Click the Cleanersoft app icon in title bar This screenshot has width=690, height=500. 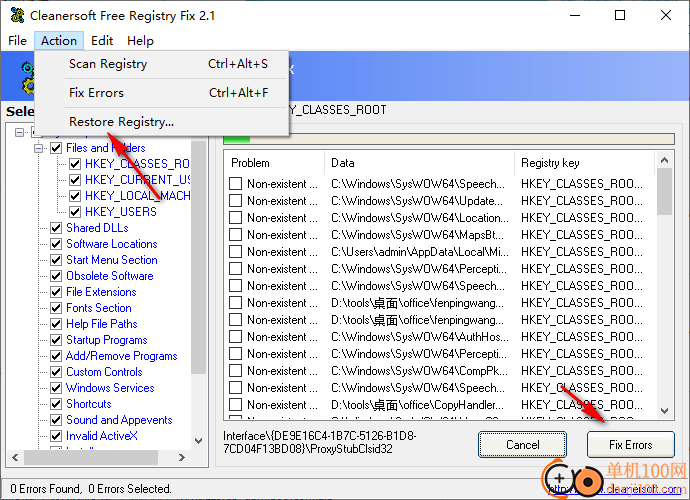tap(17, 15)
